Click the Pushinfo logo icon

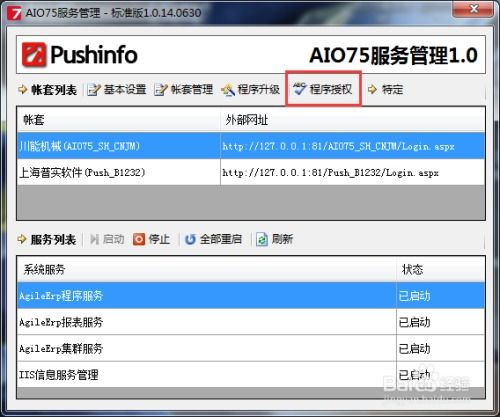pyautogui.click(x=34, y=54)
